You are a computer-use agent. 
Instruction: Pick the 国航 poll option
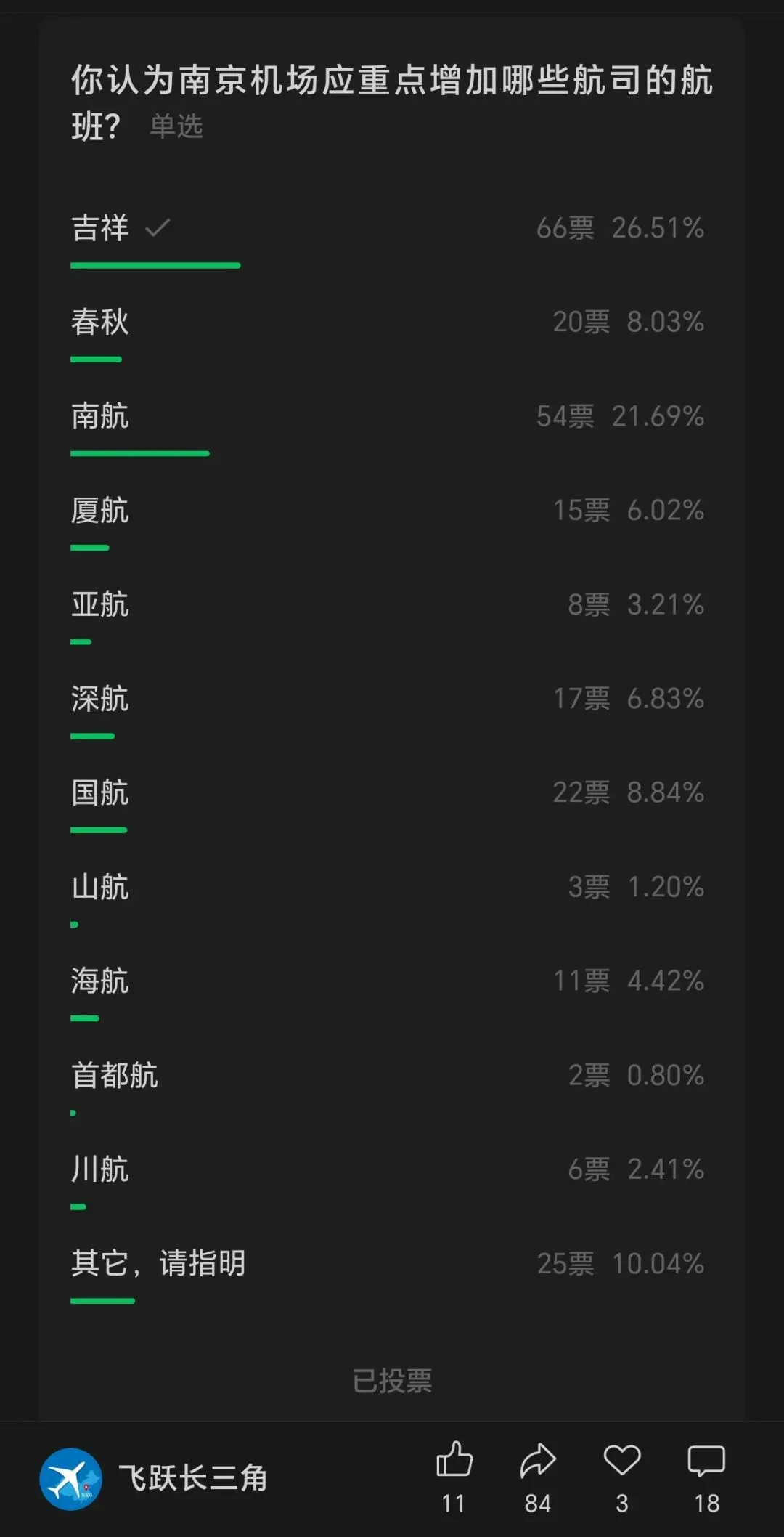100,792
